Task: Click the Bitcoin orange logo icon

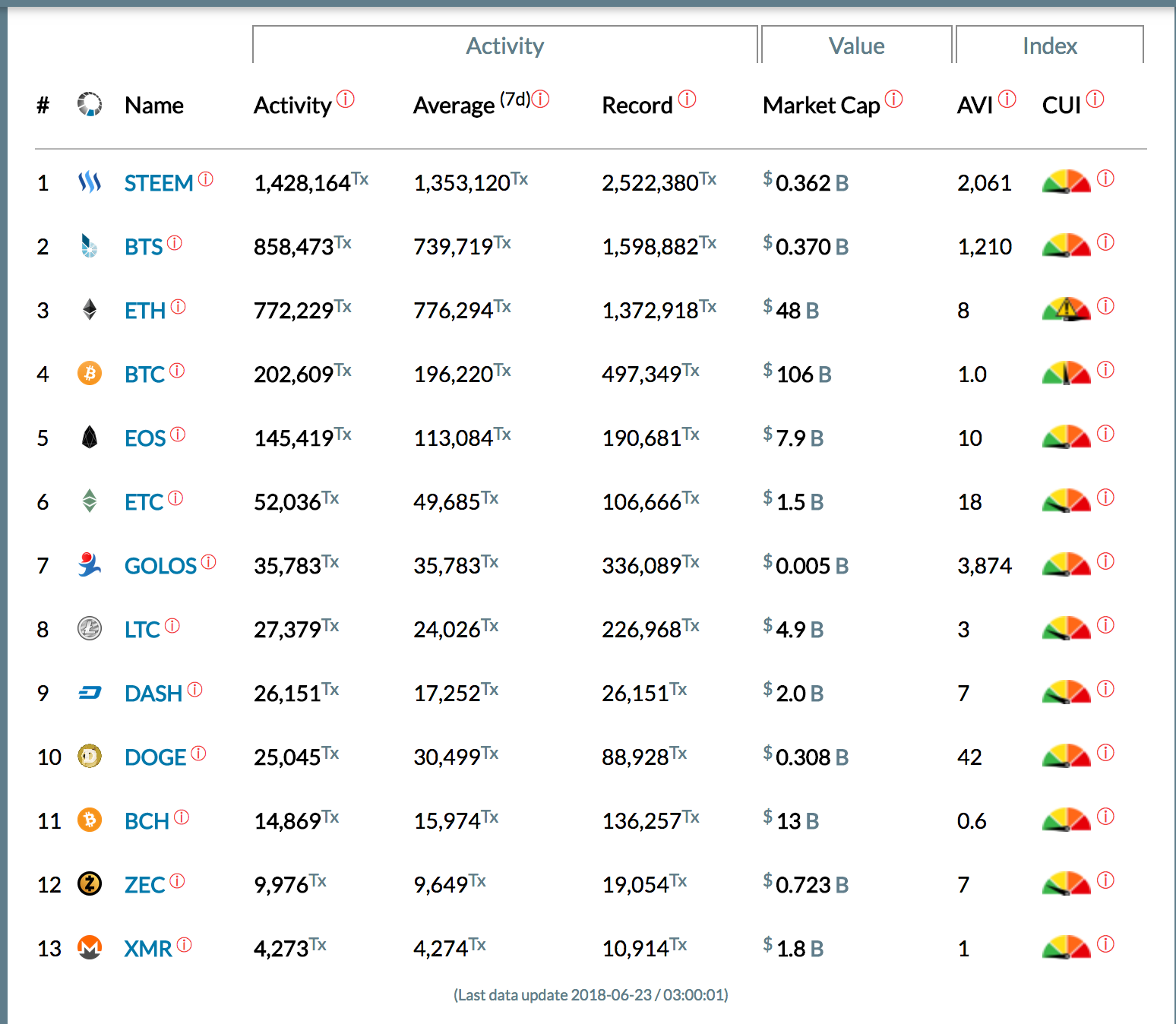Action: (90, 374)
